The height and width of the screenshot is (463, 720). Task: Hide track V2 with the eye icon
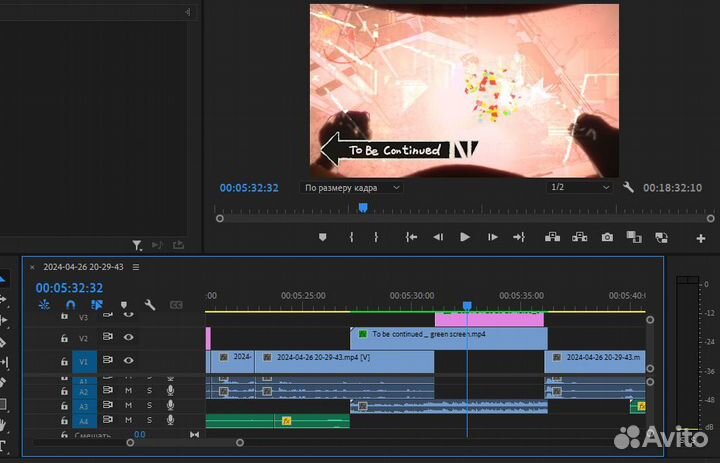point(128,337)
